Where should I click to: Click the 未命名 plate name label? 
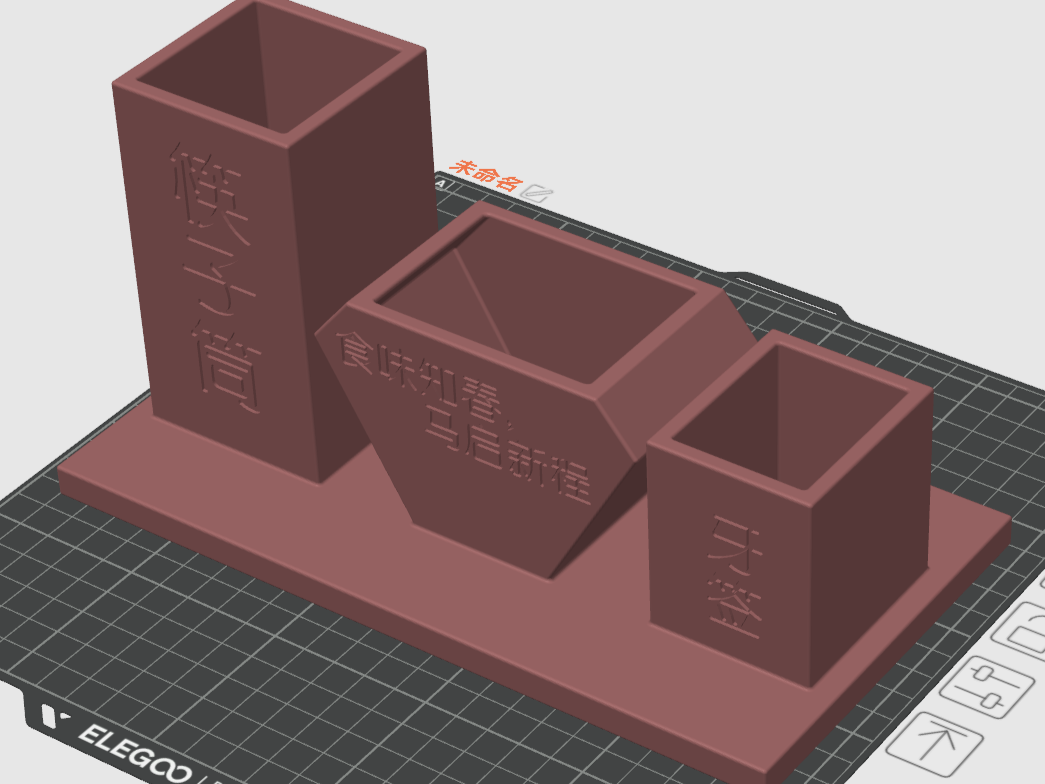(487, 175)
